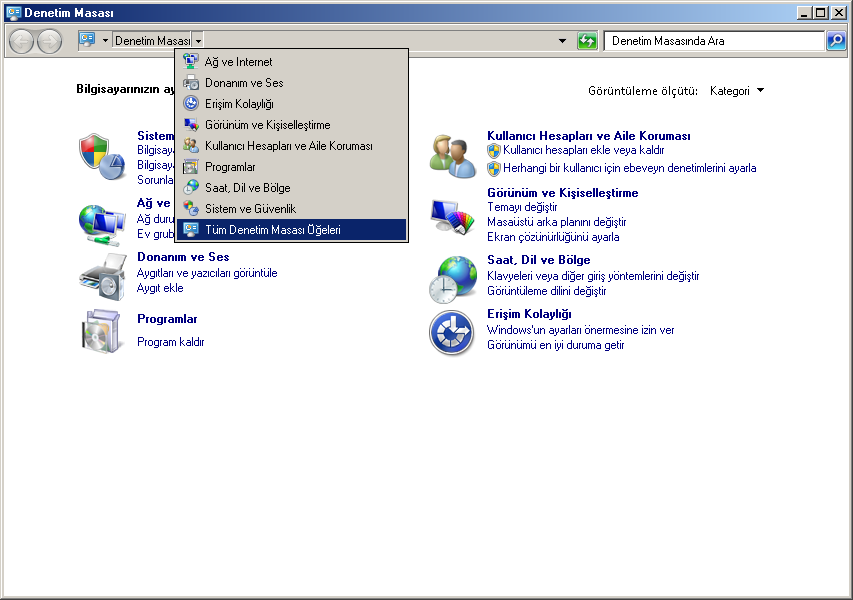Maximize the Denetim Masası window
The height and width of the screenshot is (600, 853).
click(821, 13)
